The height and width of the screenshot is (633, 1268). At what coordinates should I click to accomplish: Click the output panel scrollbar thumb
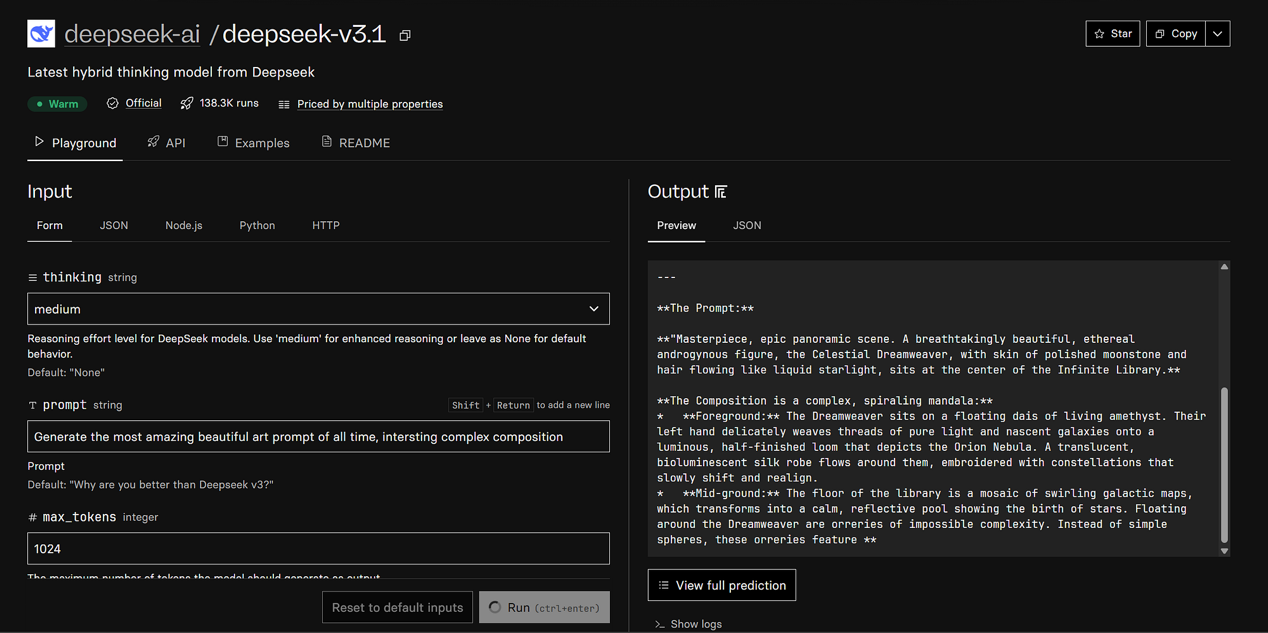[1224, 465]
